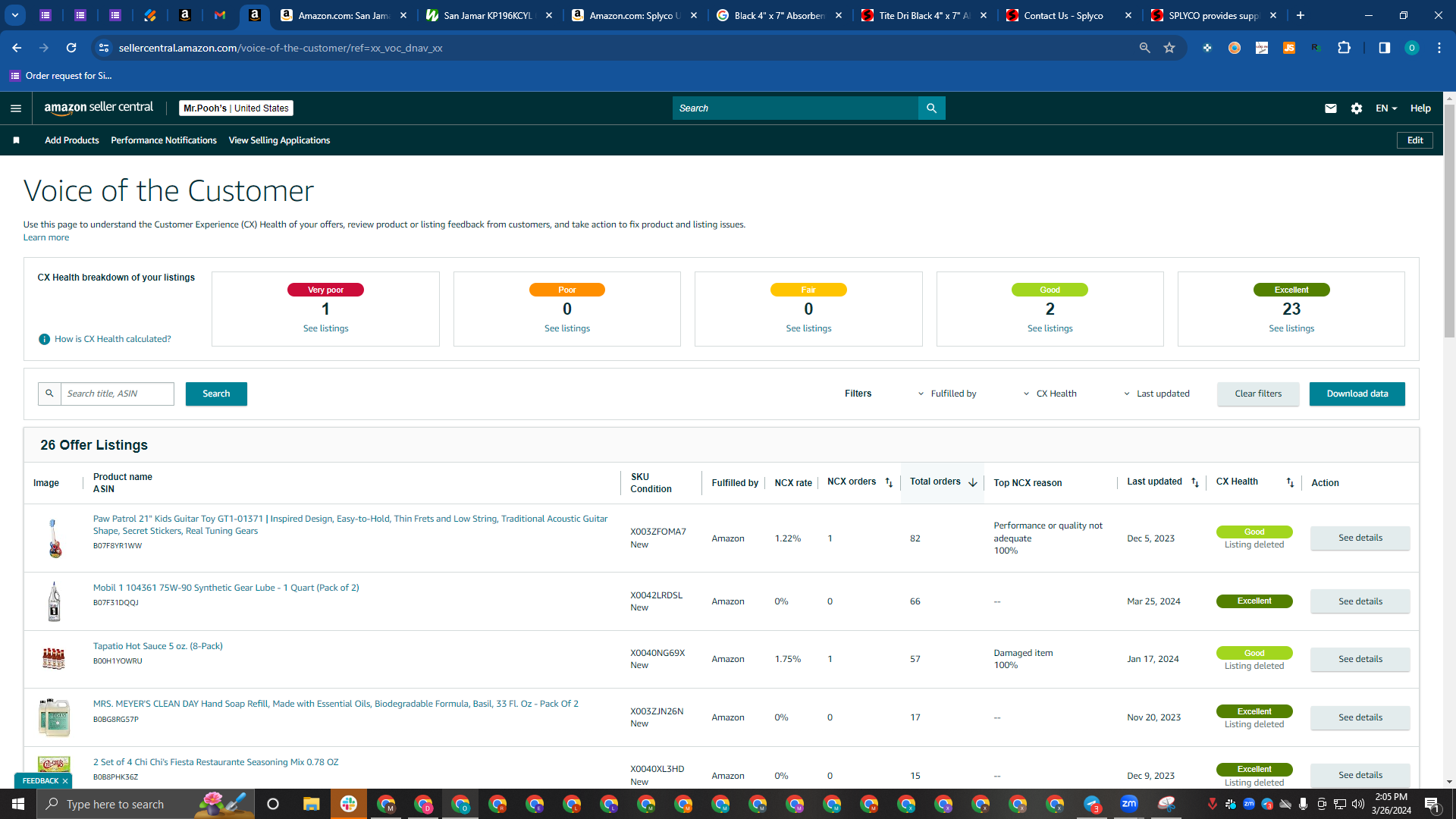Image resolution: width=1456 pixels, height=819 pixels.
Task: Open the Seller Central hamburger menu
Action: (16, 108)
